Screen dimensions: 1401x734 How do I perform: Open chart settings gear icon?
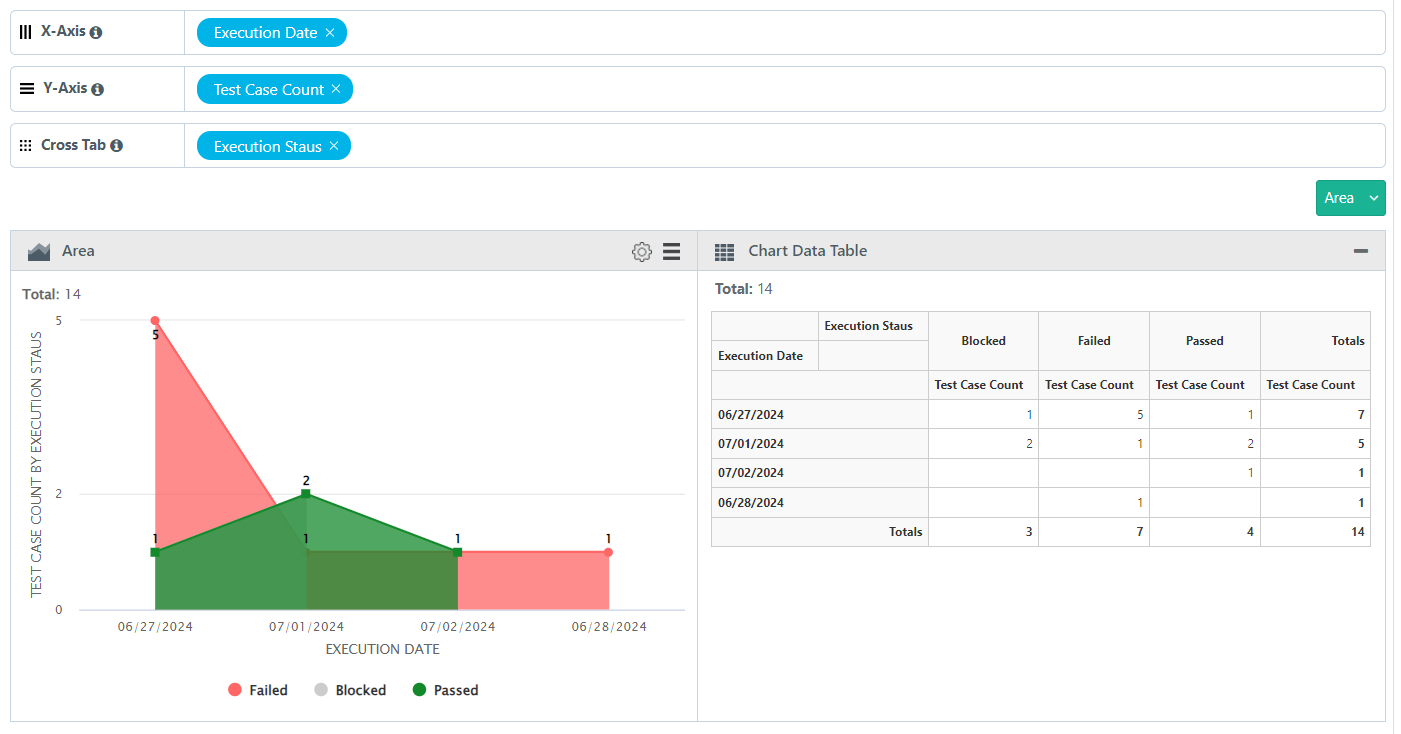(642, 251)
